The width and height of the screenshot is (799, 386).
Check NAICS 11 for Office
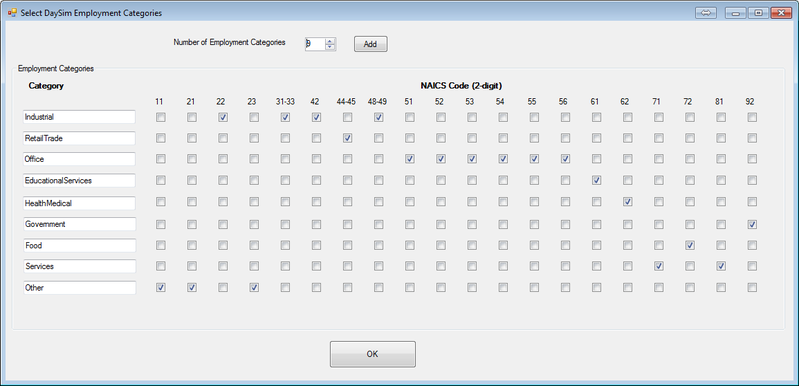point(161,159)
